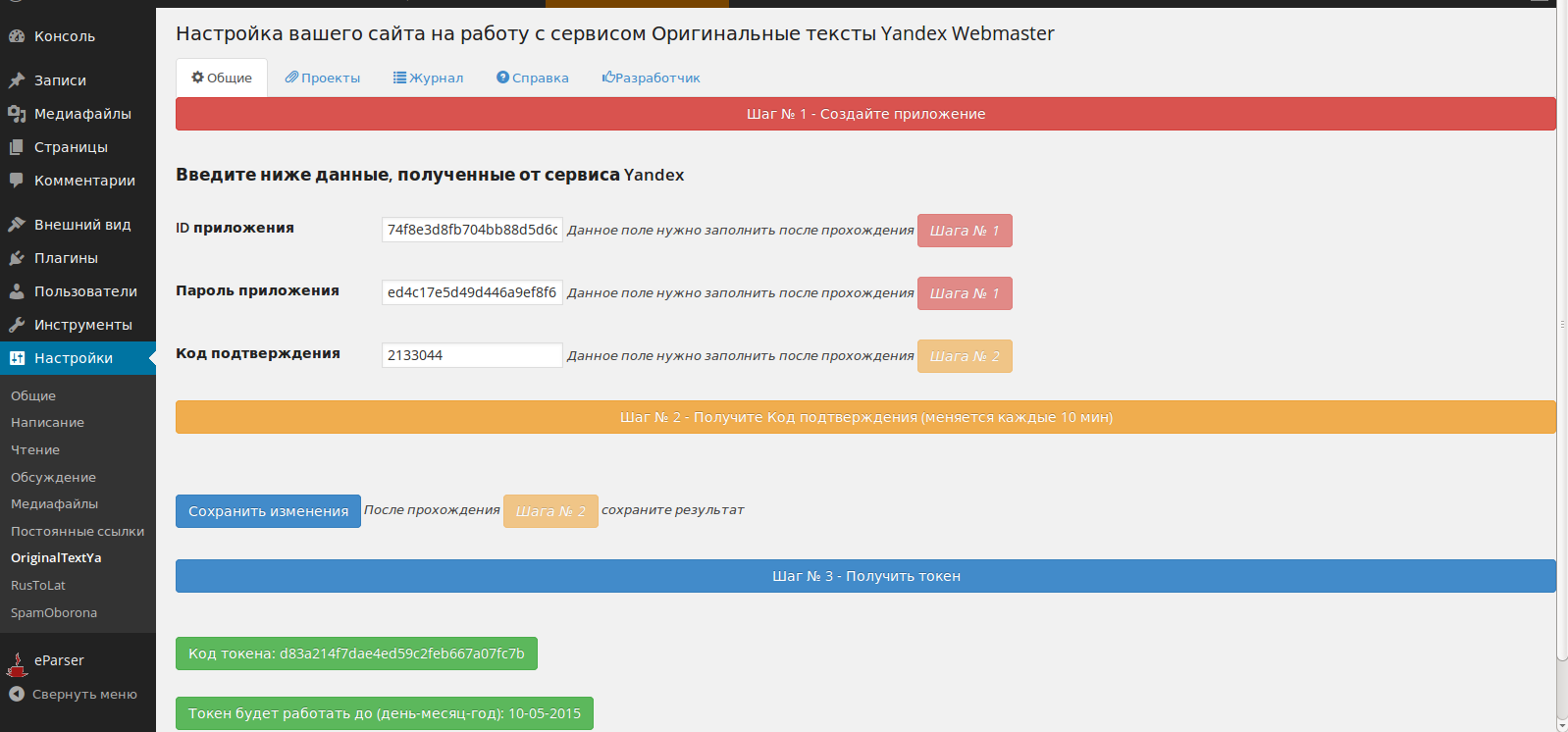Image resolution: width=1568 pixels, height=732 pixels.
Task: Click the Инструменты wrench icon
Action: click(x=17, y=325)
